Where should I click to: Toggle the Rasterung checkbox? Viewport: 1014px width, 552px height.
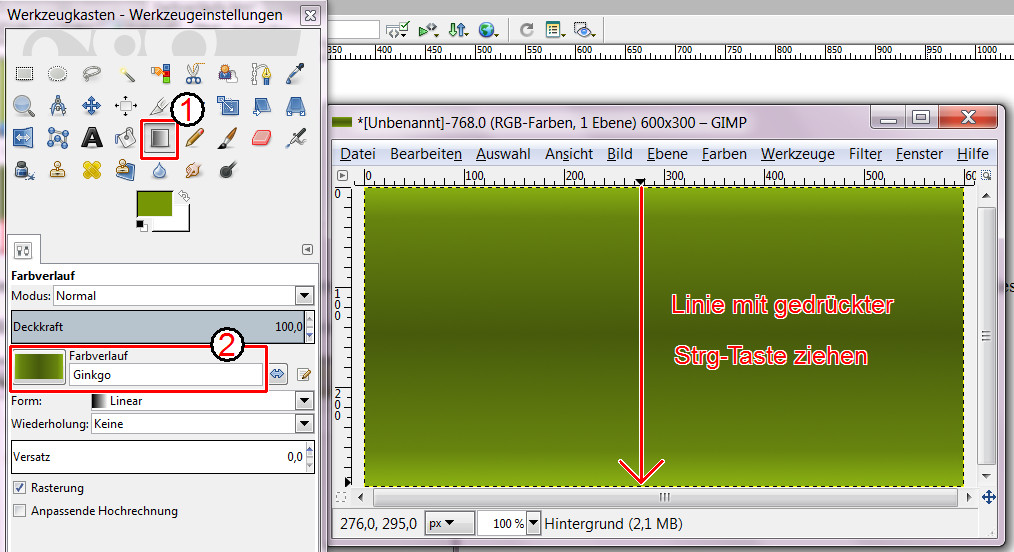tap(19, 487)
